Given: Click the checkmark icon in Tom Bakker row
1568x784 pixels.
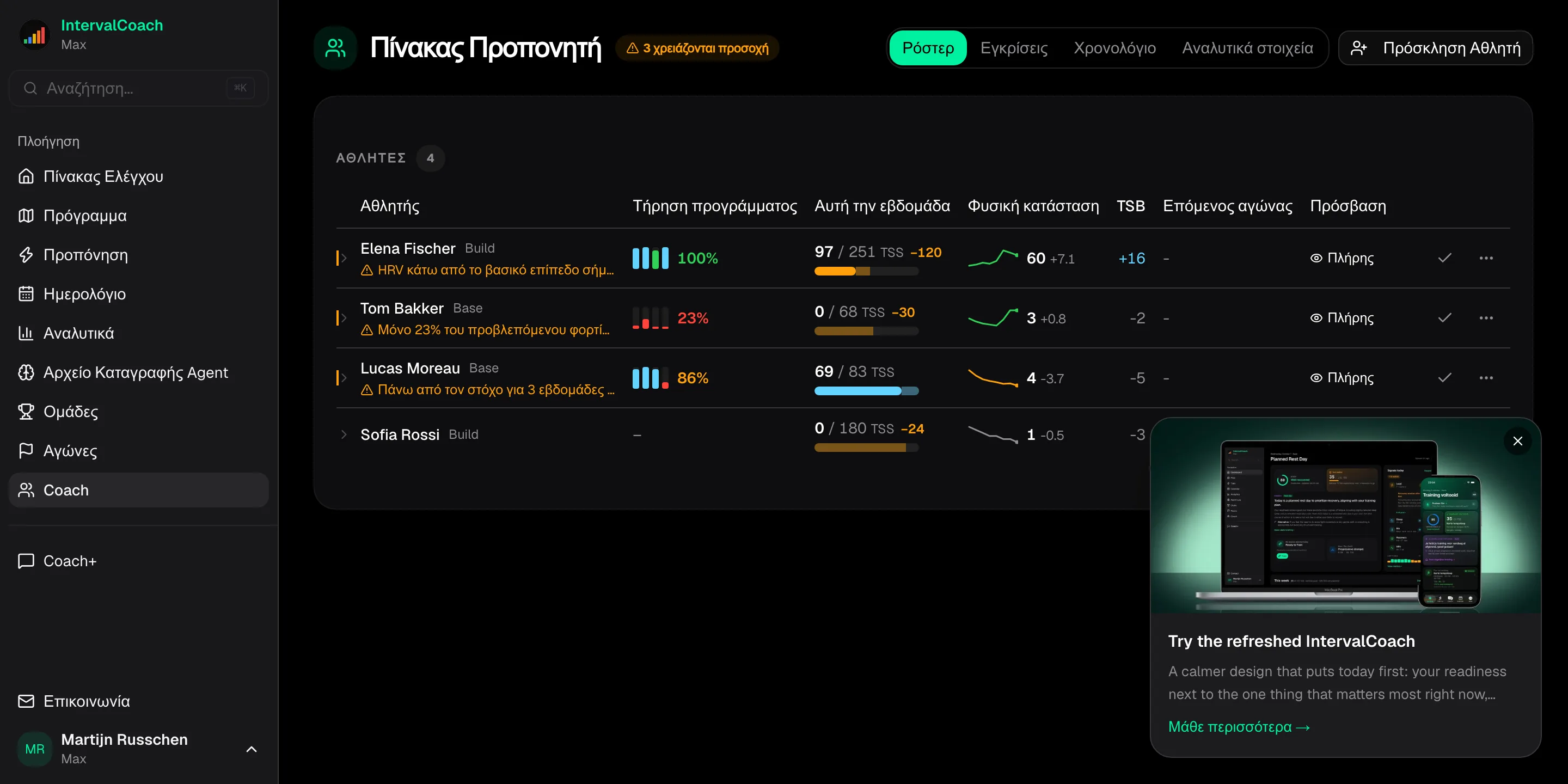Looking at the screenshot, I should click(x=1444, y=318).
